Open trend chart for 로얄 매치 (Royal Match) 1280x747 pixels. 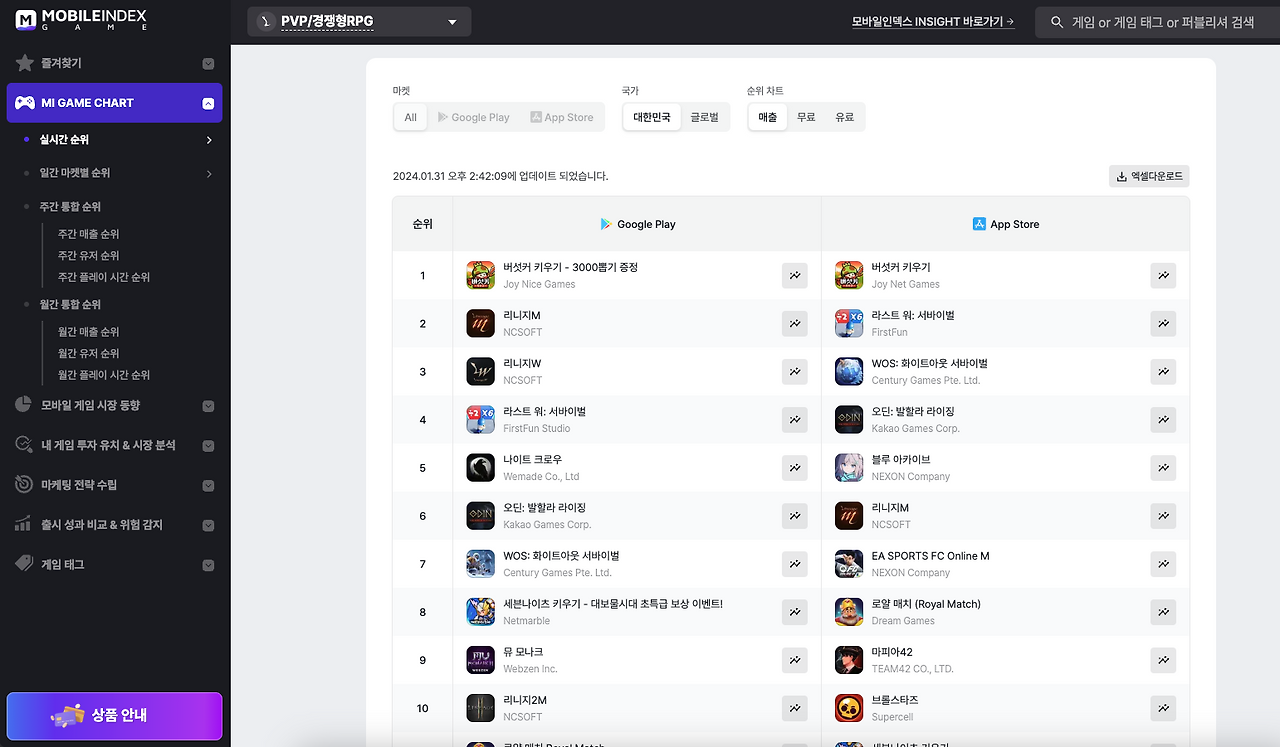coord(1163,612)
